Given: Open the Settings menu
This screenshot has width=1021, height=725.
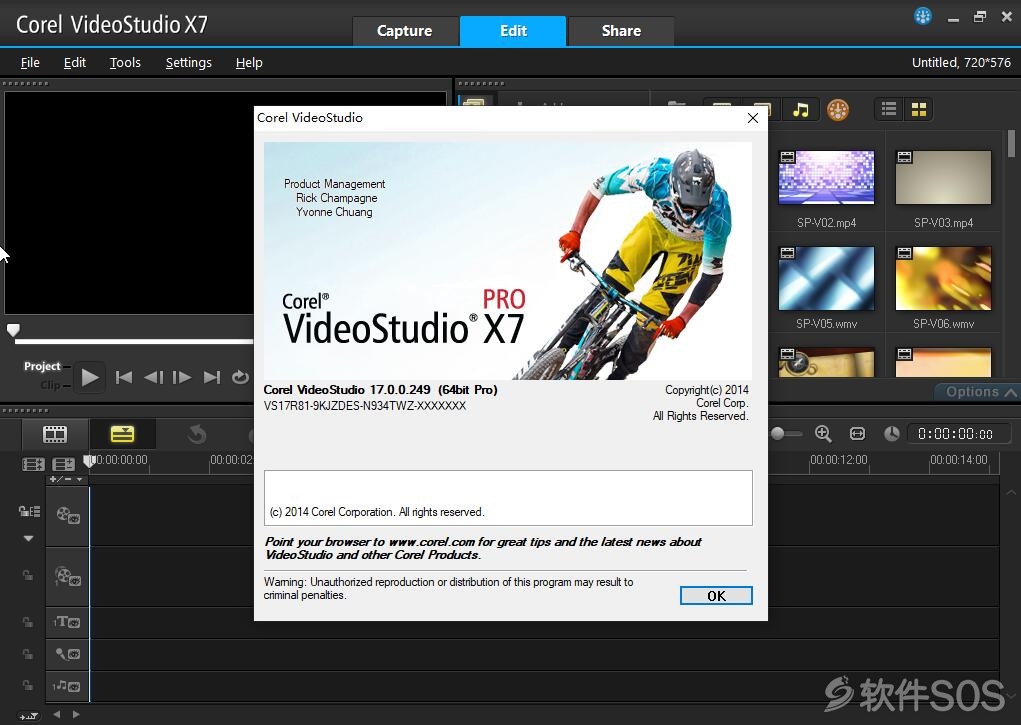Looking at the screenshot, I should click(x=188, y=63).
